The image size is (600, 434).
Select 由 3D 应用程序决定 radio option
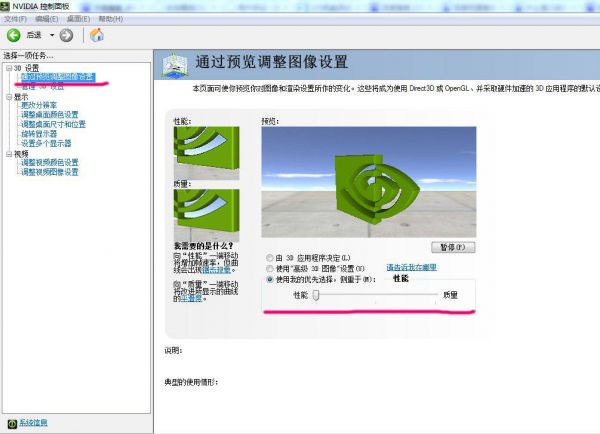(268, 258)
